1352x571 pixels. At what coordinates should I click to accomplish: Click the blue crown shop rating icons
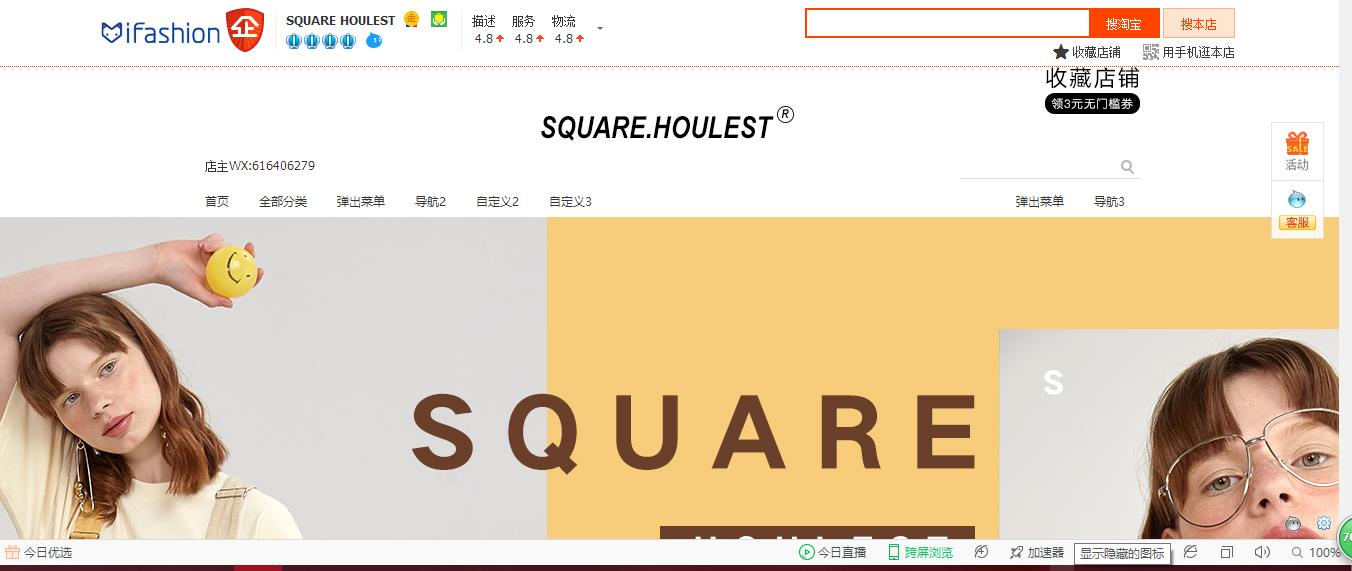click(320, 41)
